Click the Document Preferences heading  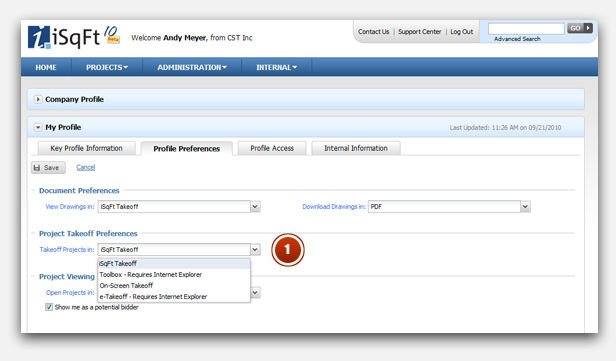[79, 191]
